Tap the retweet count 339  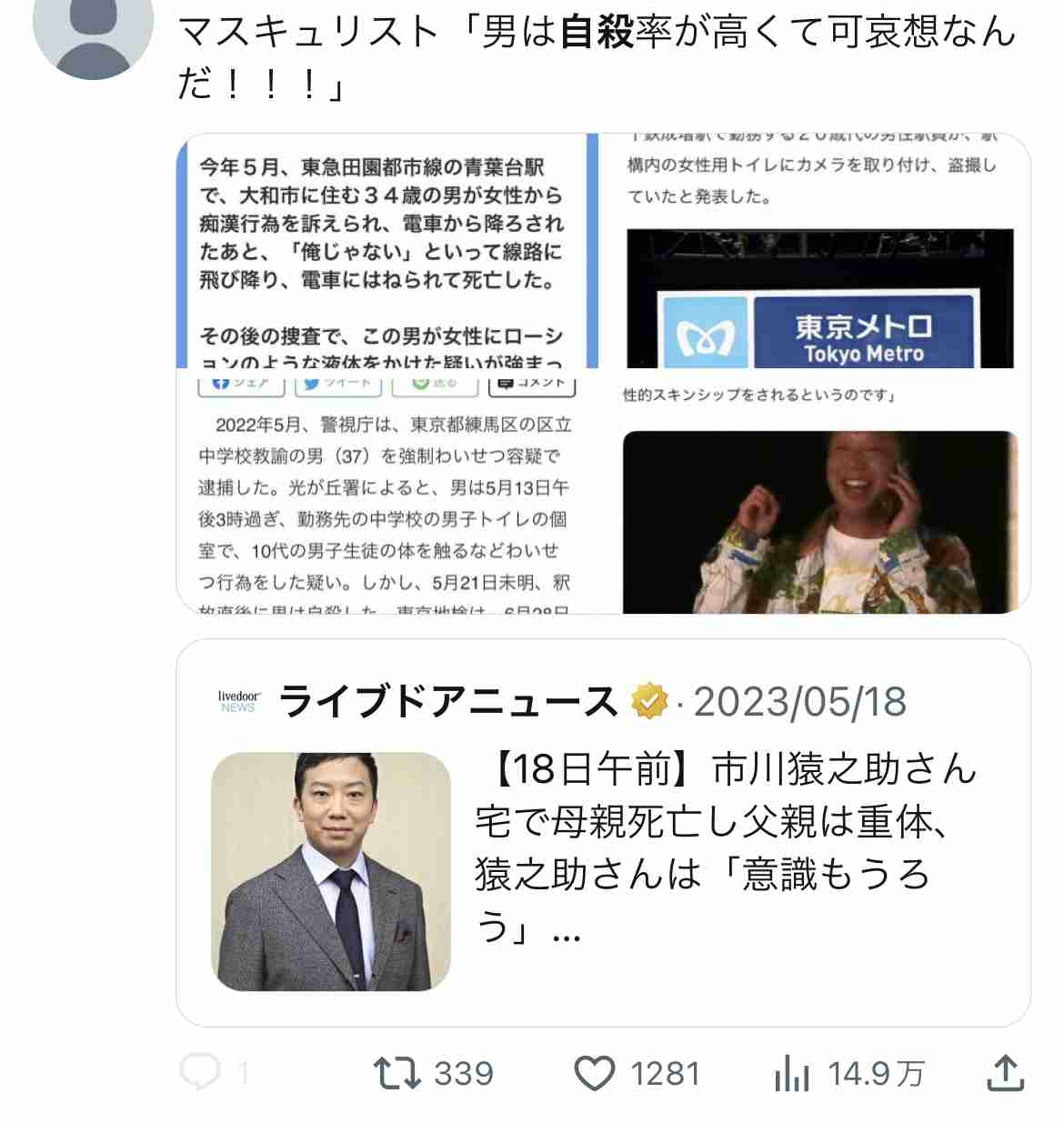tap(464, 1074)
